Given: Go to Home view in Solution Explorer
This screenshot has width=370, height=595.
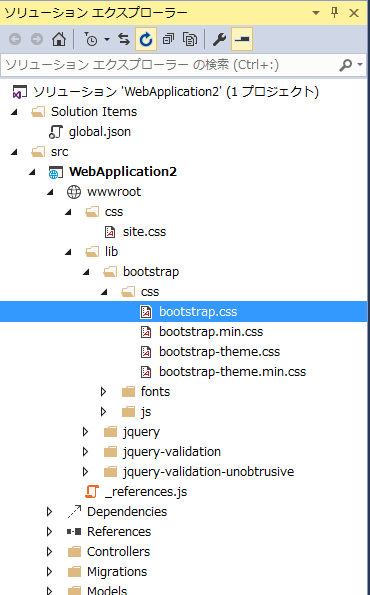Looking at the screenshot, I should (x=59, y=39).
